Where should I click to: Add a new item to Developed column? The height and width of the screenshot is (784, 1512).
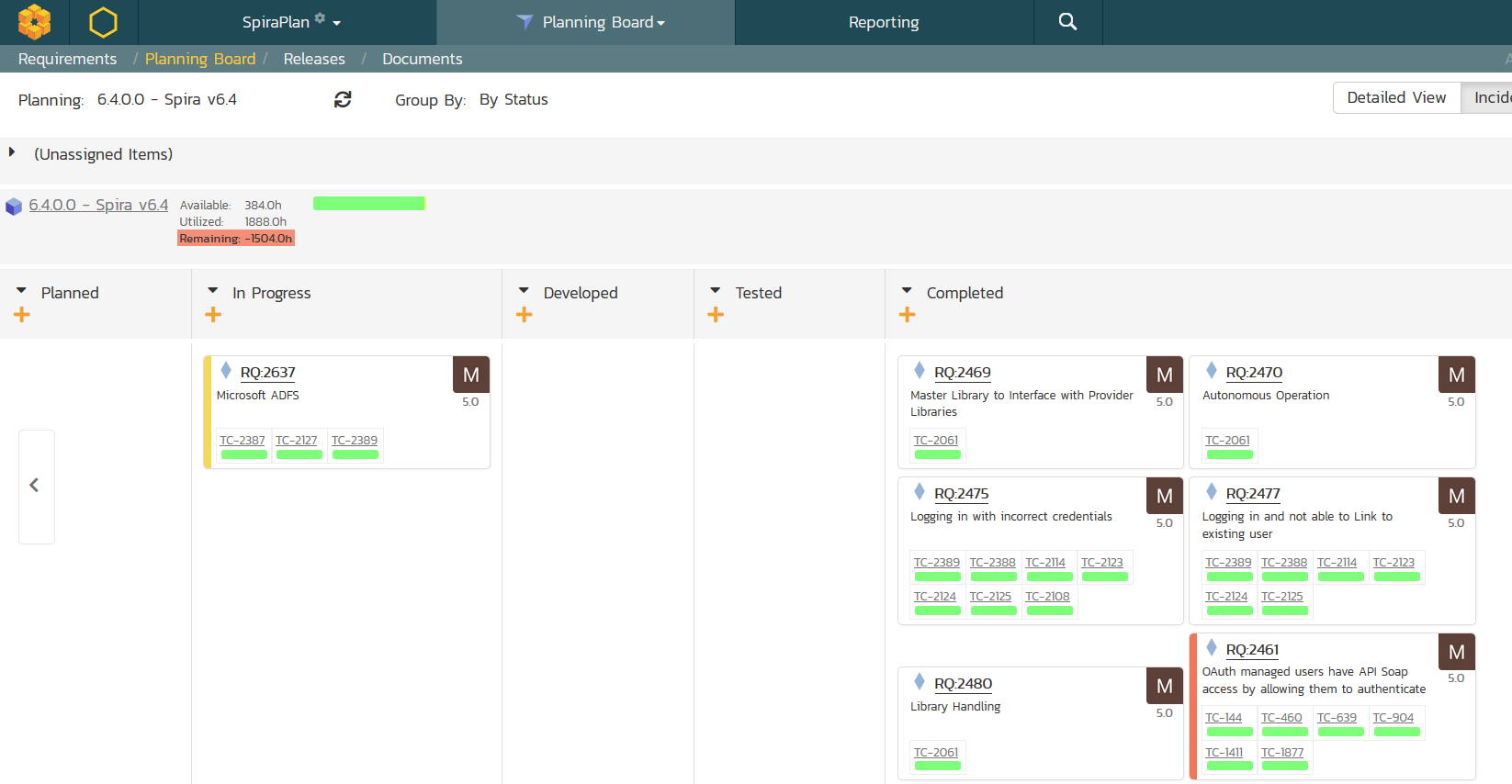pyautogui.click(x=525, y=315)
